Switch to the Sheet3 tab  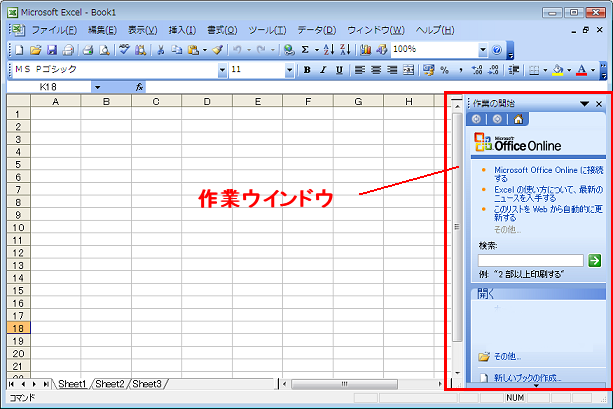coord(147,384)
